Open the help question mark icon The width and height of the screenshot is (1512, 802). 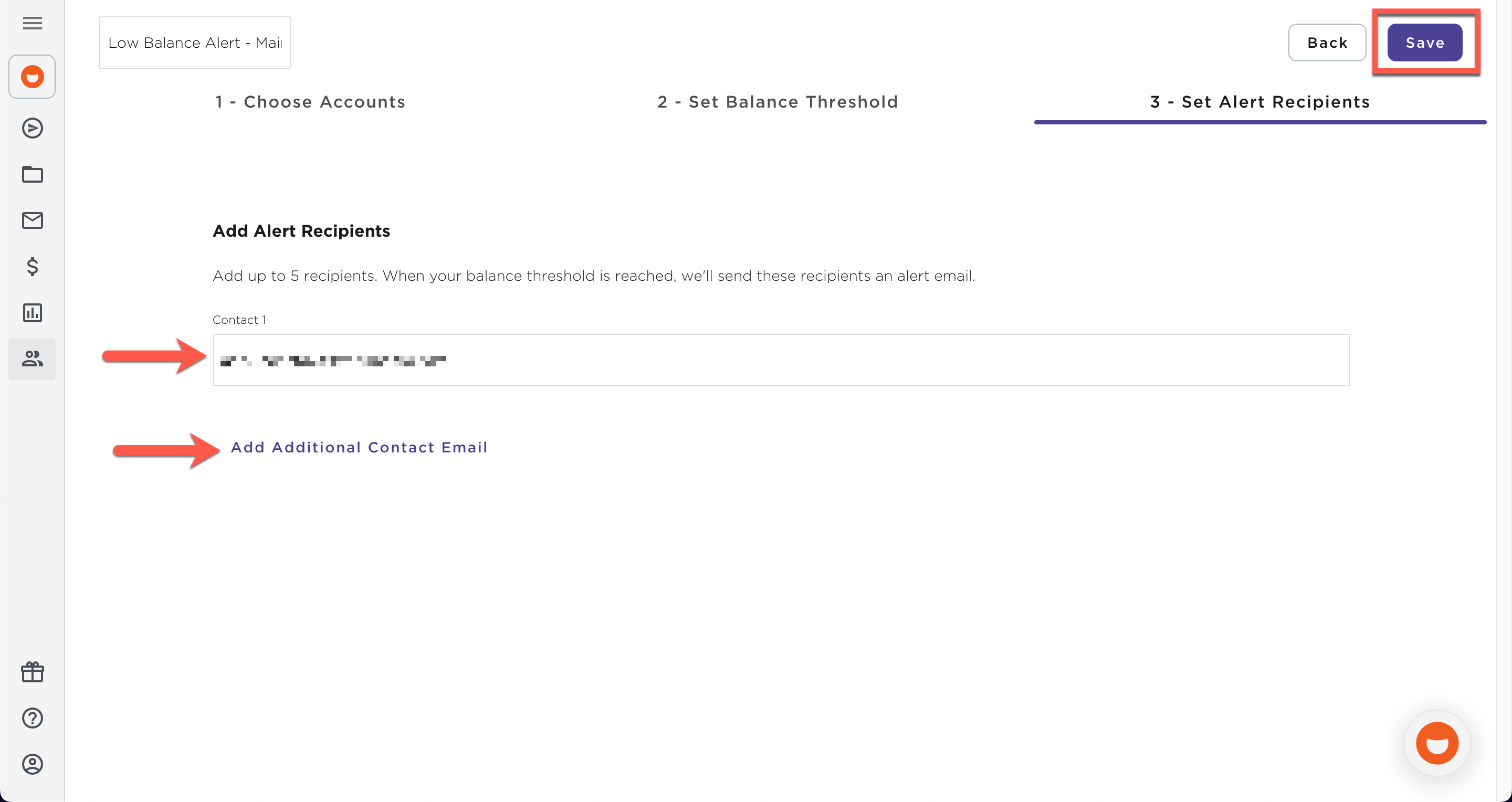[31, 717]
